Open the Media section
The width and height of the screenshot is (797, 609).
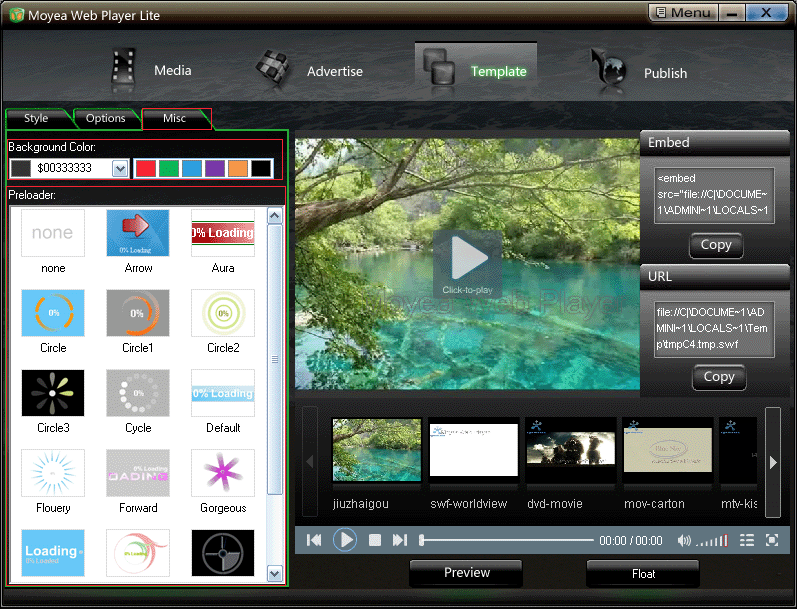151,71
